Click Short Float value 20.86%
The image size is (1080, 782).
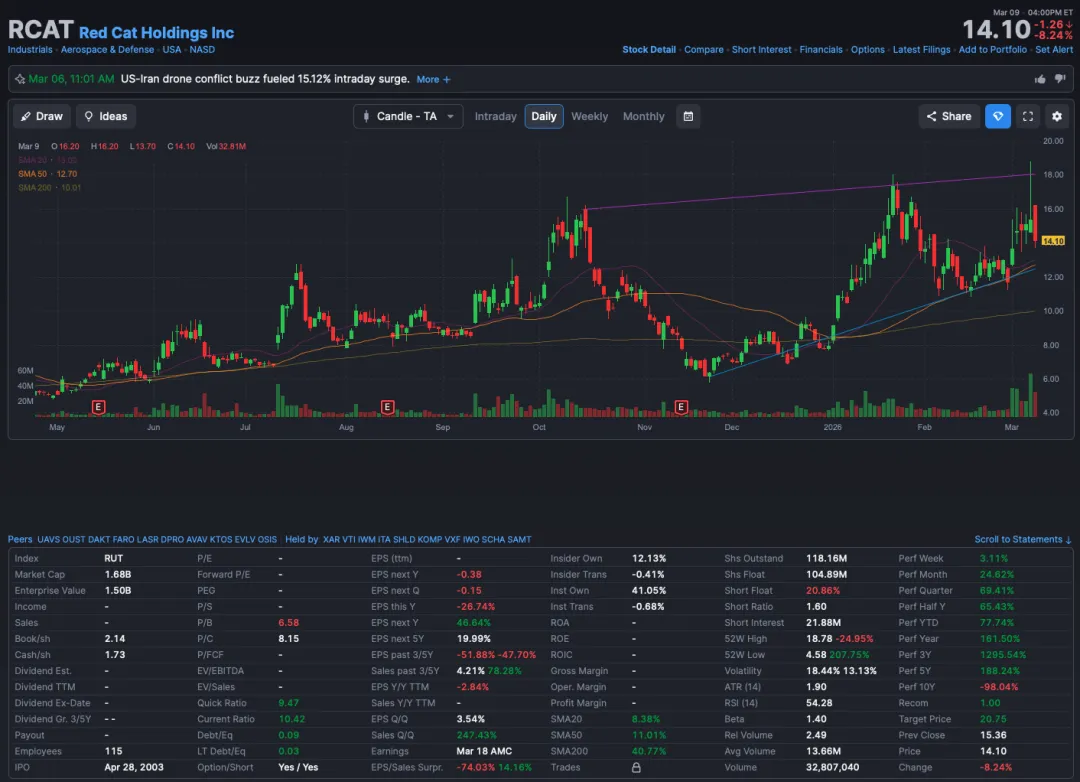(x=822, y=590)
